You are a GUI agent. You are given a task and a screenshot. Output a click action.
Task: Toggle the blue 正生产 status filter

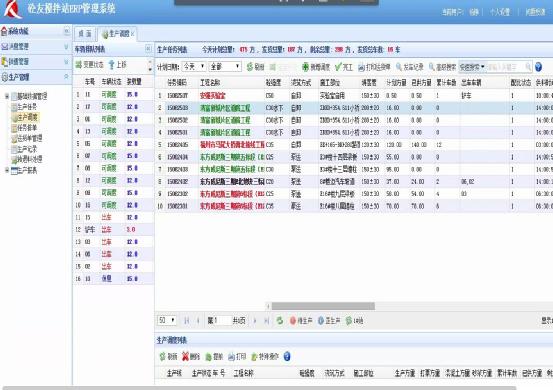pyautogui.click(x=329, y=321)
